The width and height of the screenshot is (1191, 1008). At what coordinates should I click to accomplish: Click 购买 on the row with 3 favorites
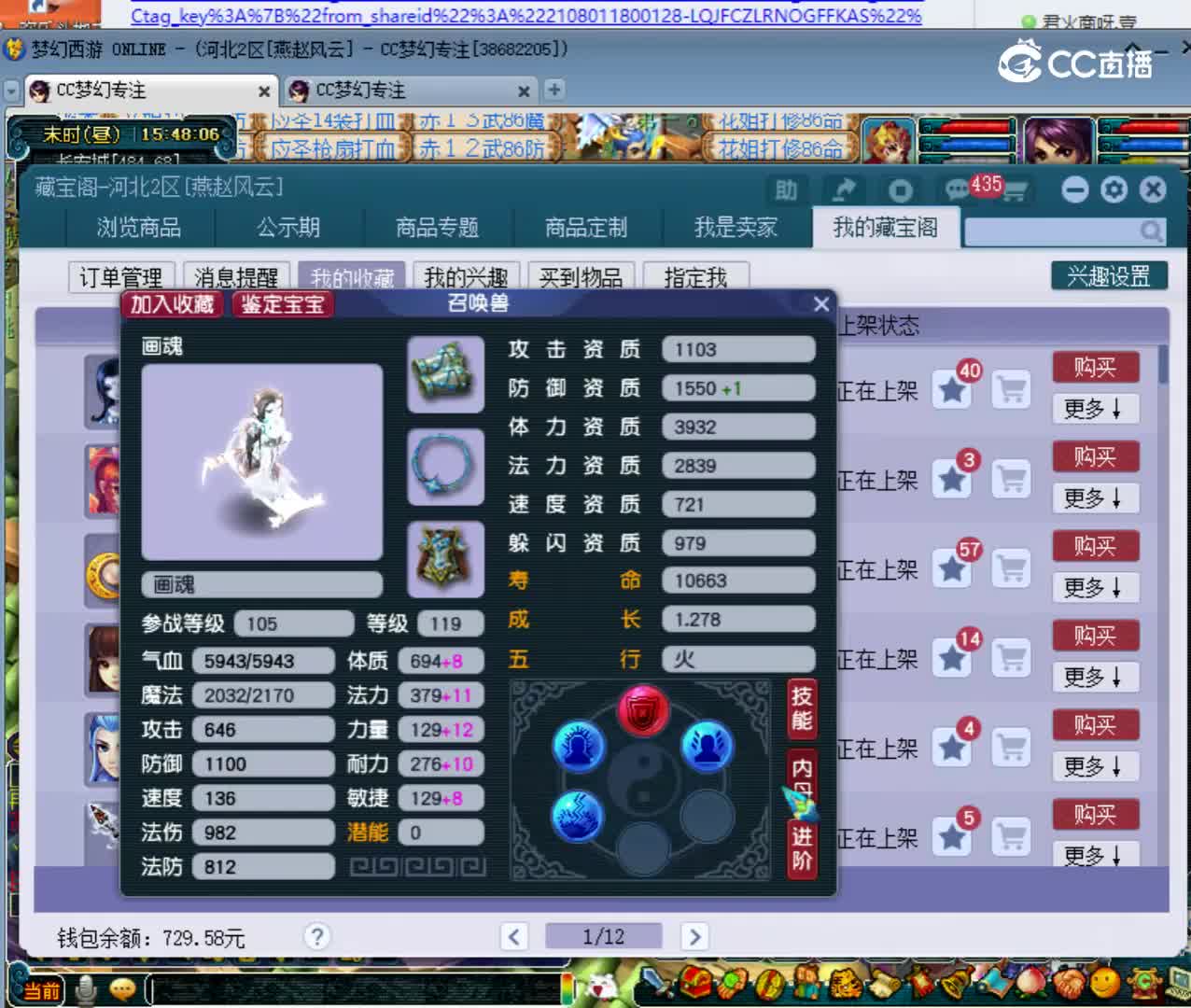1096,456
